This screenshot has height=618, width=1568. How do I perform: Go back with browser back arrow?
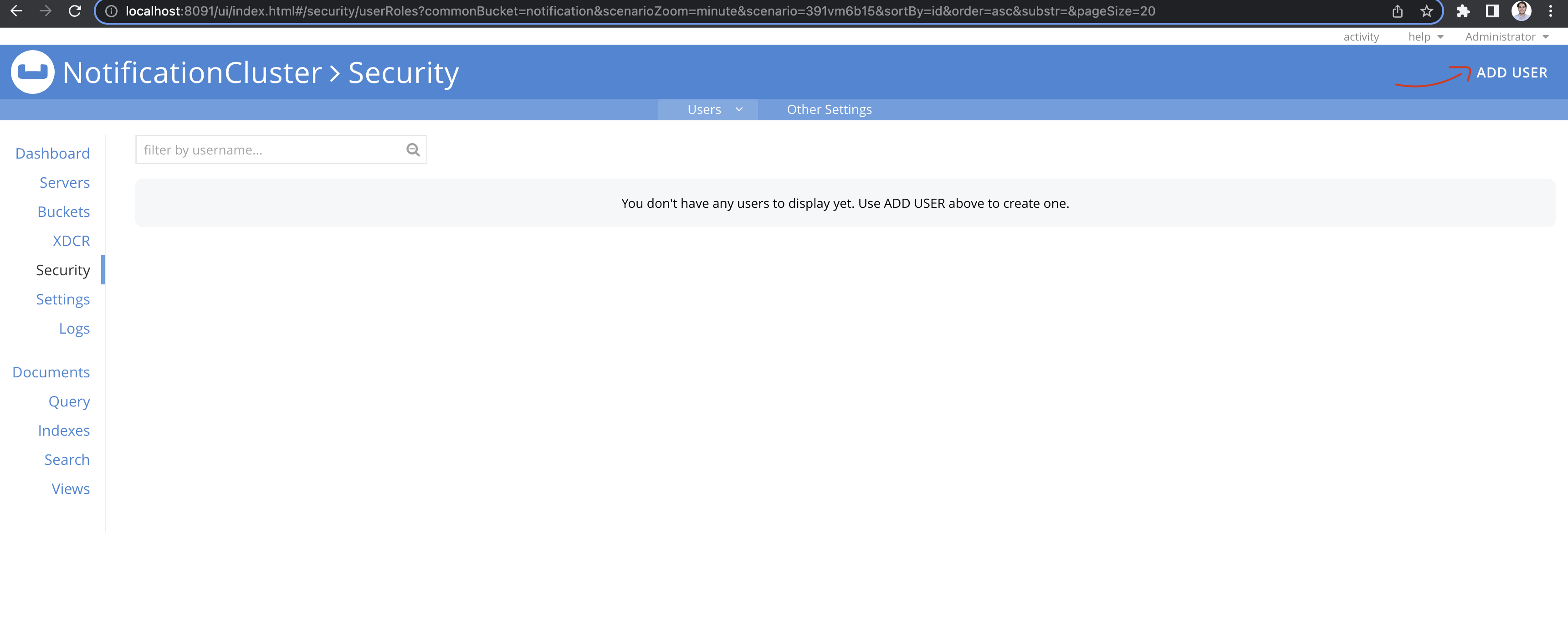tap(16, 11)
